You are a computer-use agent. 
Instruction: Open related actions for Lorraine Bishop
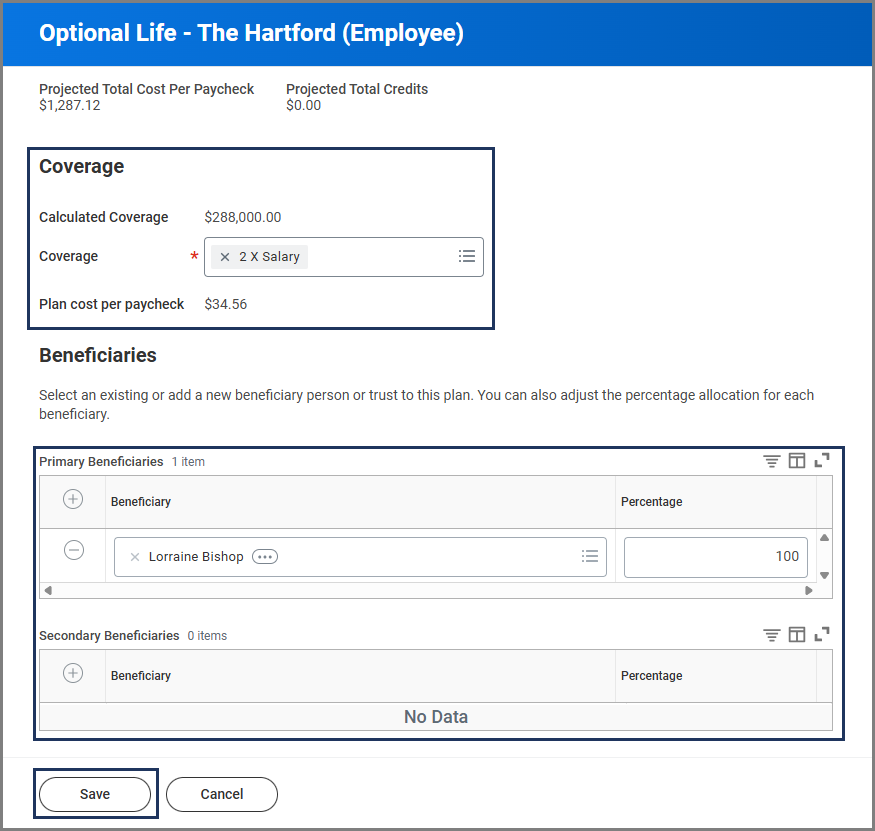[264, 557]
